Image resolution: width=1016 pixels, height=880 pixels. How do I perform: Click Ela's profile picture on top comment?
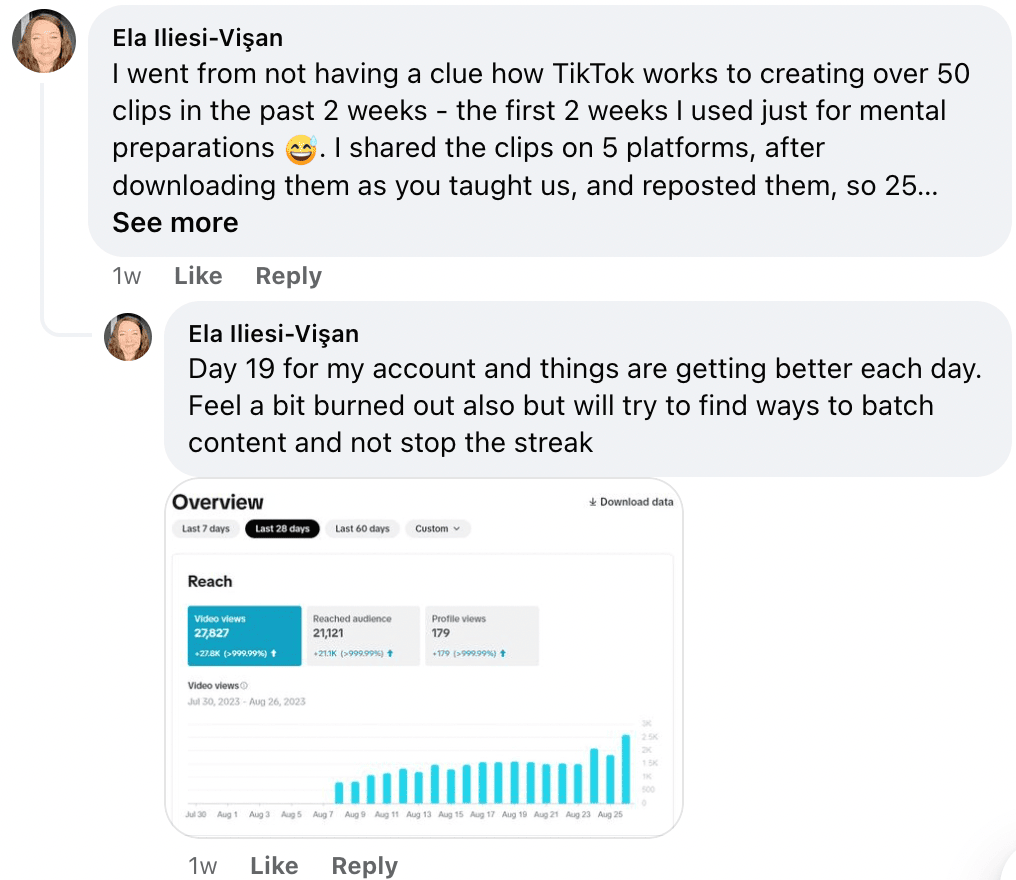pos(44,41)
